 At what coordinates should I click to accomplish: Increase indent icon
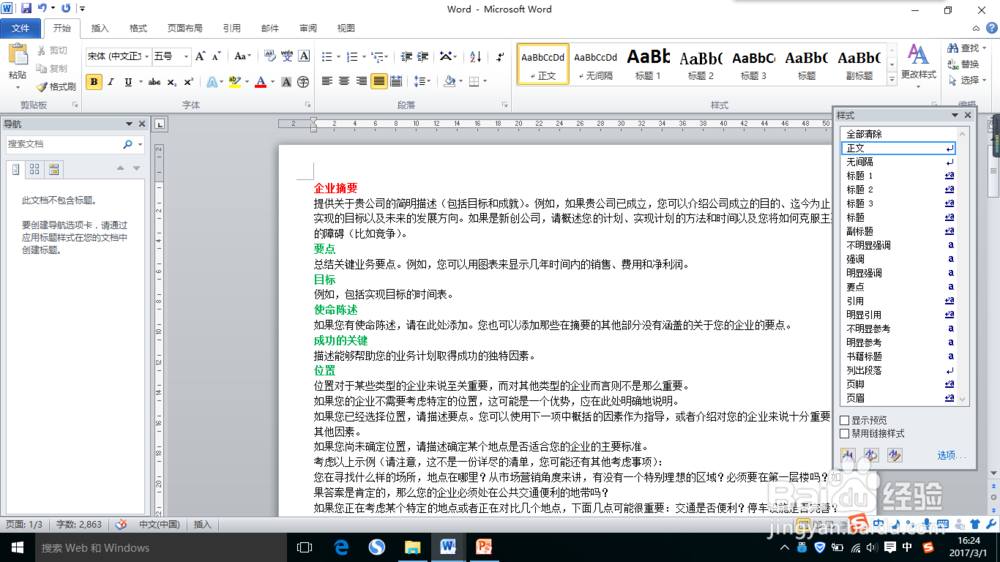tap(422, 57)
